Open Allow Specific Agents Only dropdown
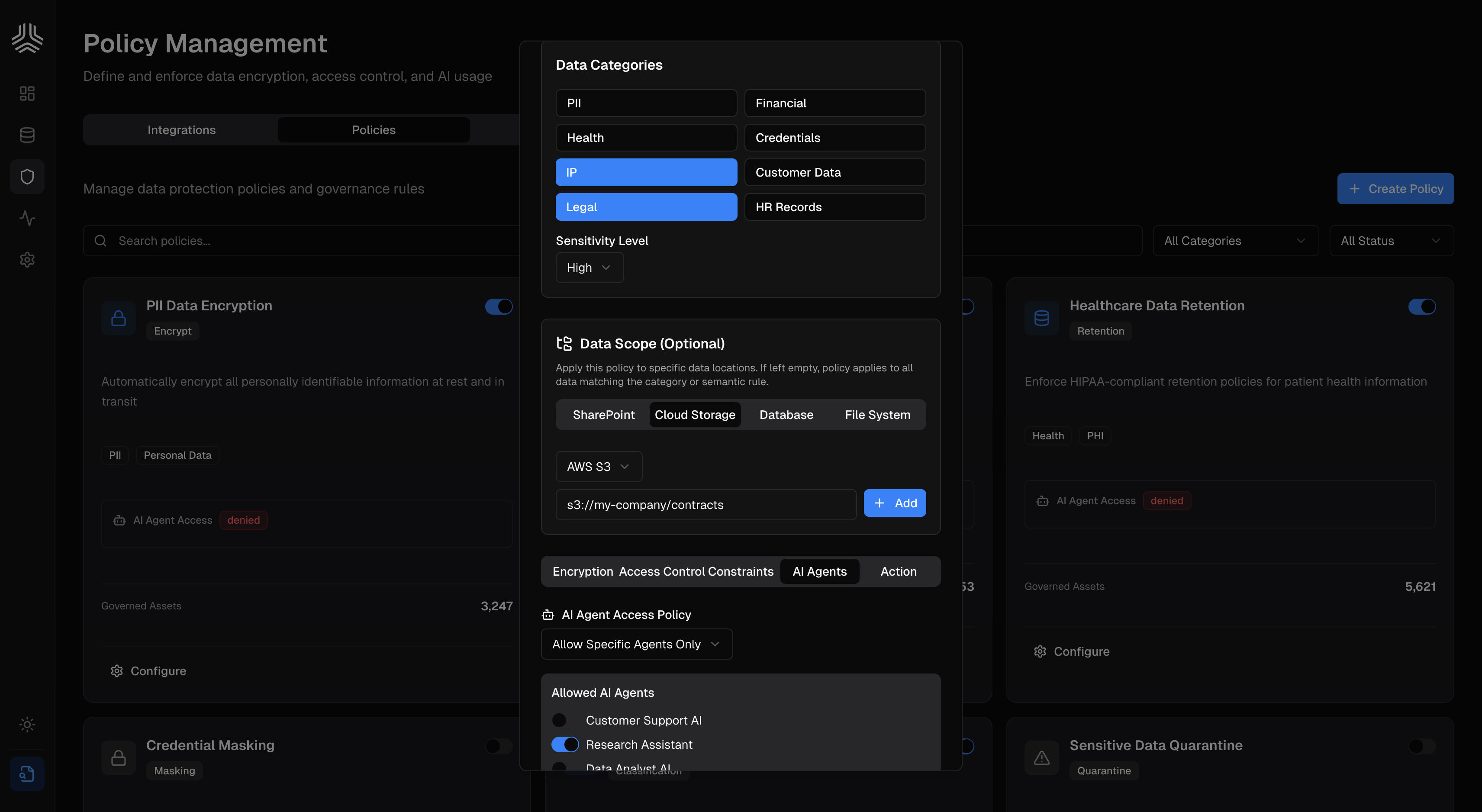Viewport: 1482px width, 812px height. [x=636, y=644]
